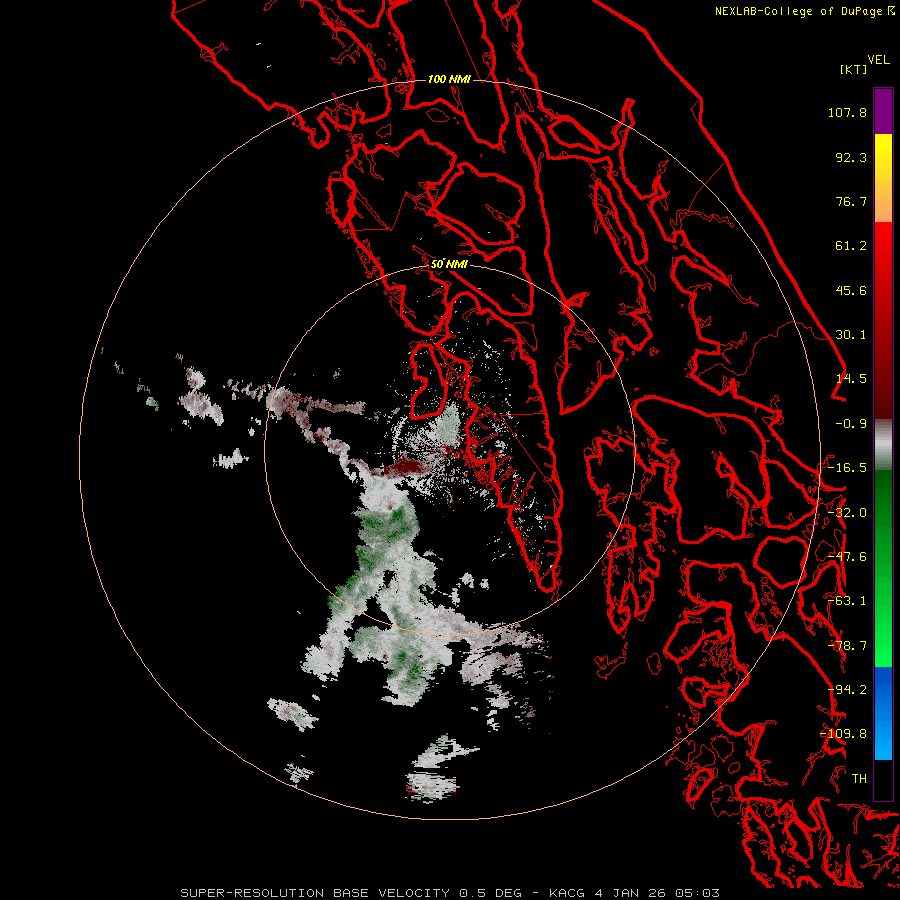Click the purple segment of the velocity color bar

[883, 111]
